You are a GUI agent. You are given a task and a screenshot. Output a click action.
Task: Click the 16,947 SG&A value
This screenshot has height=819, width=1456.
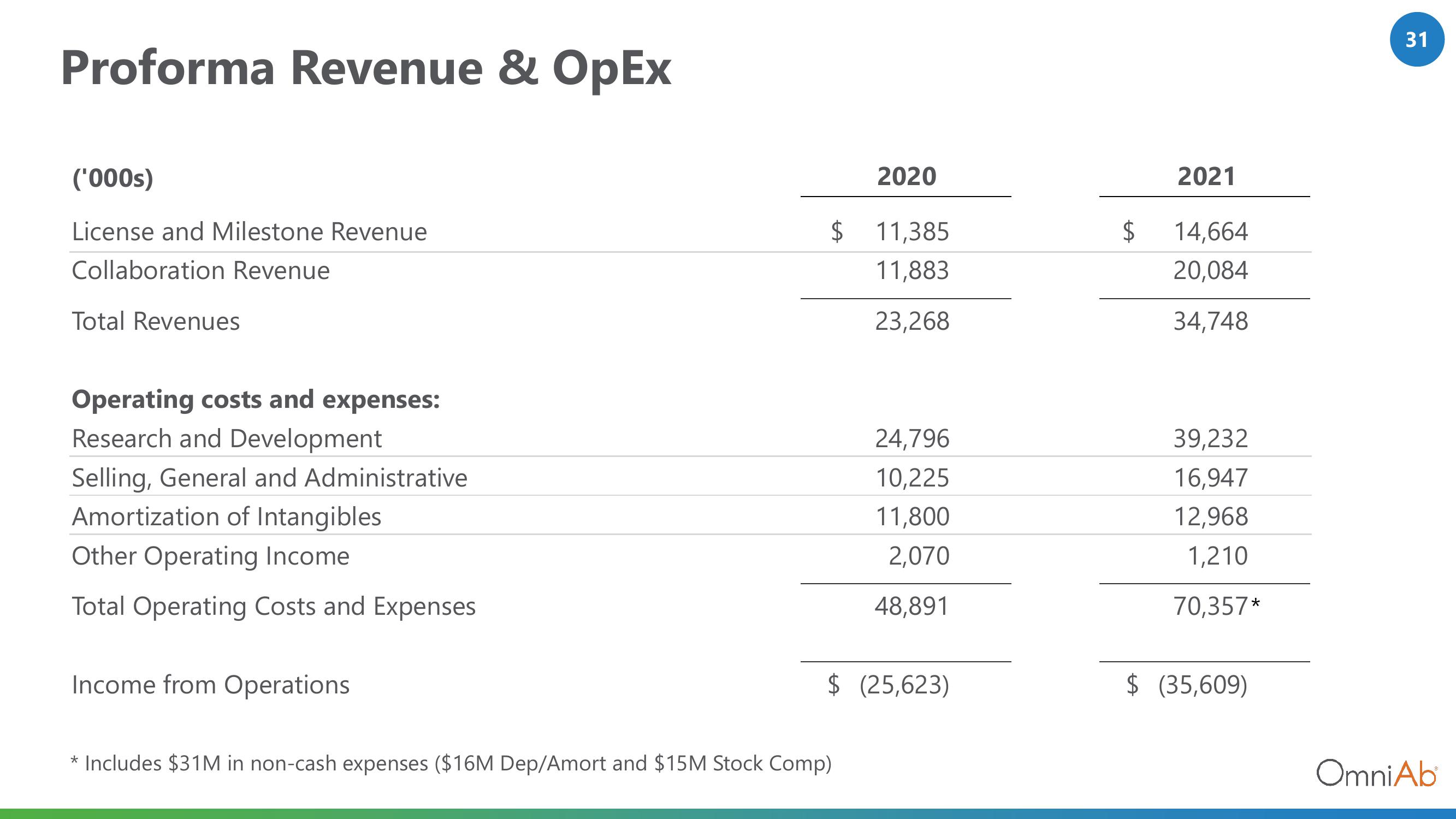point(1211,478)
